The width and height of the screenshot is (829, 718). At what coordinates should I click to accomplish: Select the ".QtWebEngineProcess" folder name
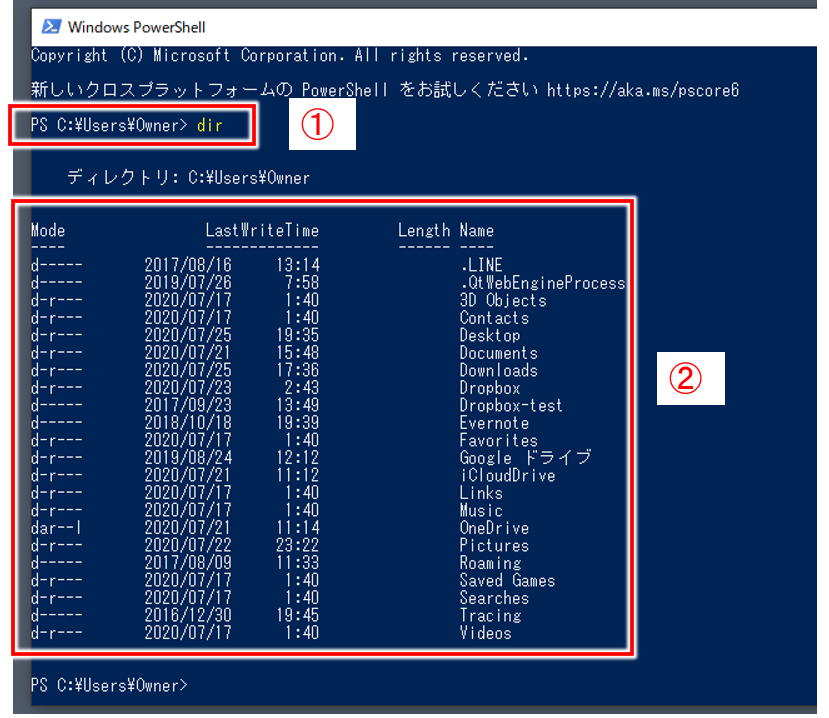pos(543,283)
